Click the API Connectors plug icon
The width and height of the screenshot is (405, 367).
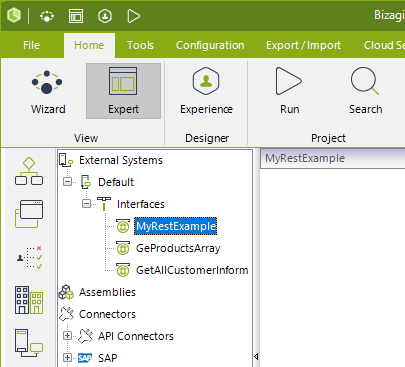point(85,336)
